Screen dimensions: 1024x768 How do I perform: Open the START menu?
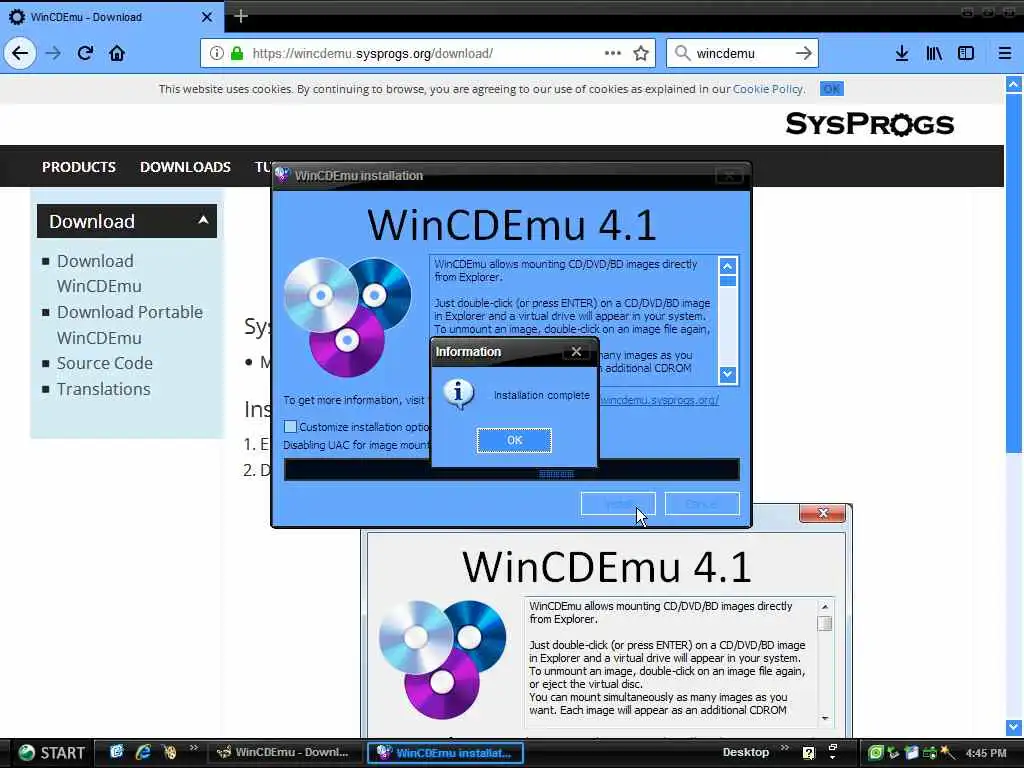pos(51,753)
